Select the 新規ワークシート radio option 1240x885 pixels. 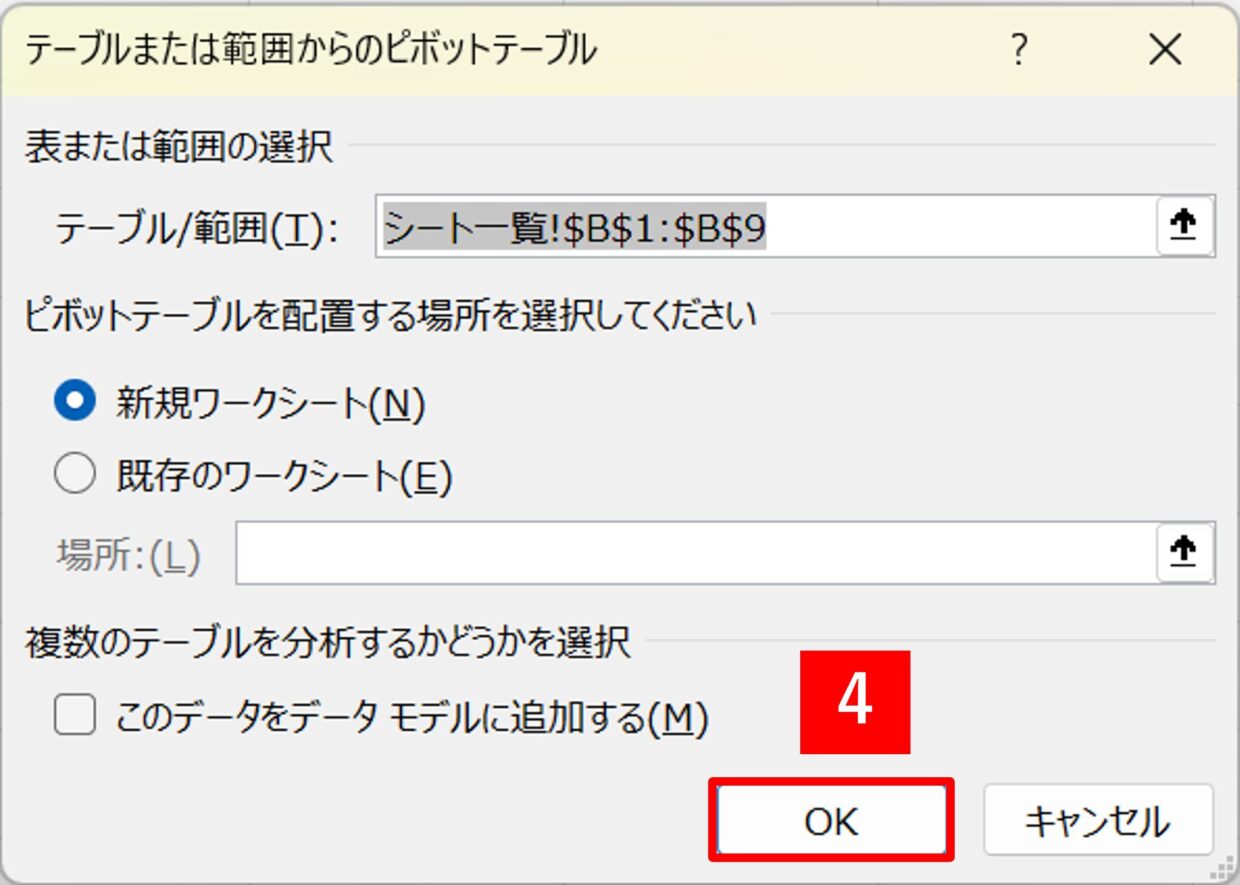(x=75, y=402)
